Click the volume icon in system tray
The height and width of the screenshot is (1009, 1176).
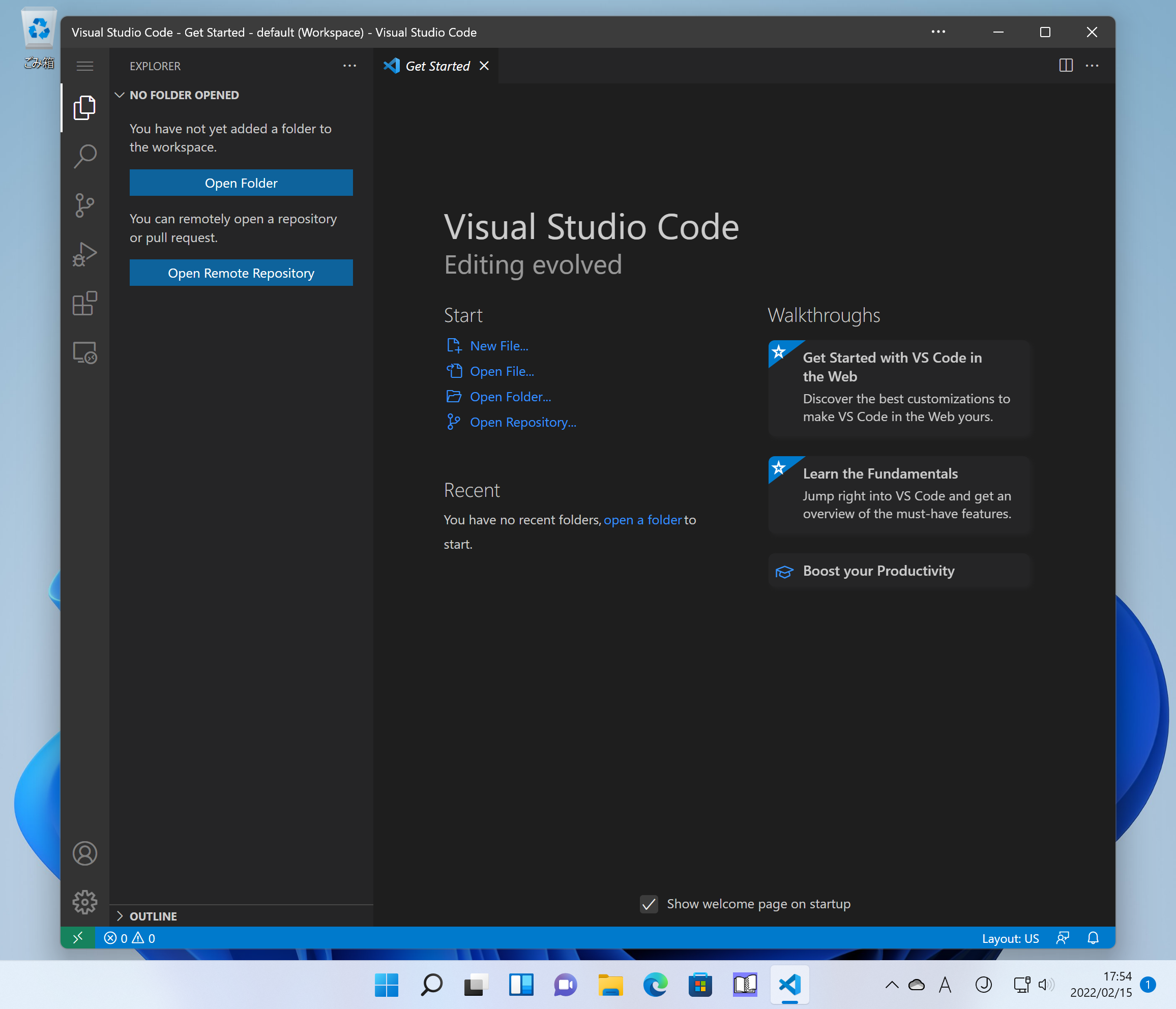(1046, 985)
